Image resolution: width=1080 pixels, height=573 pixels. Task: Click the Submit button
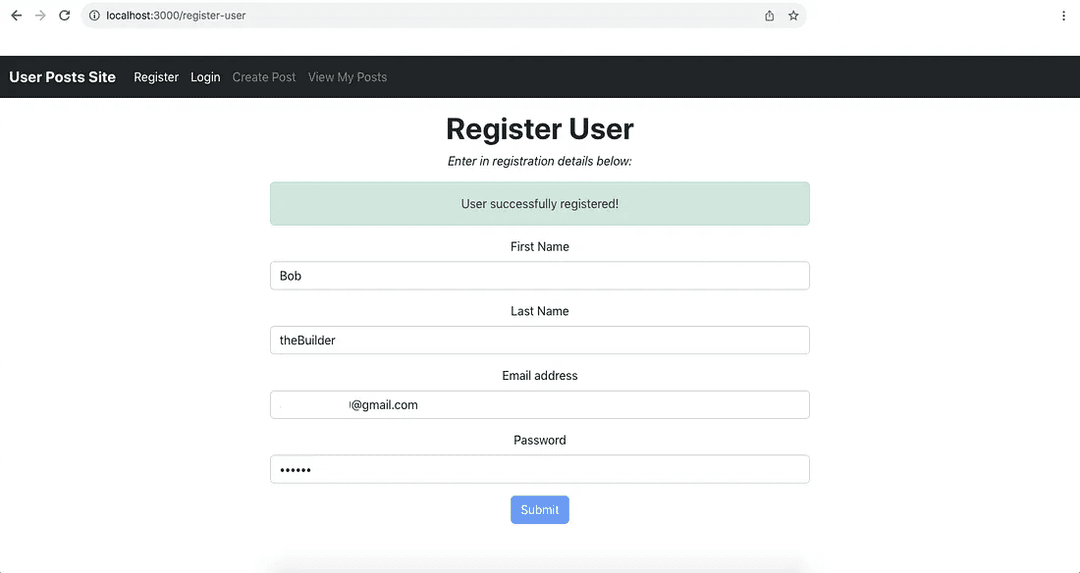click(x=539, y=510)
